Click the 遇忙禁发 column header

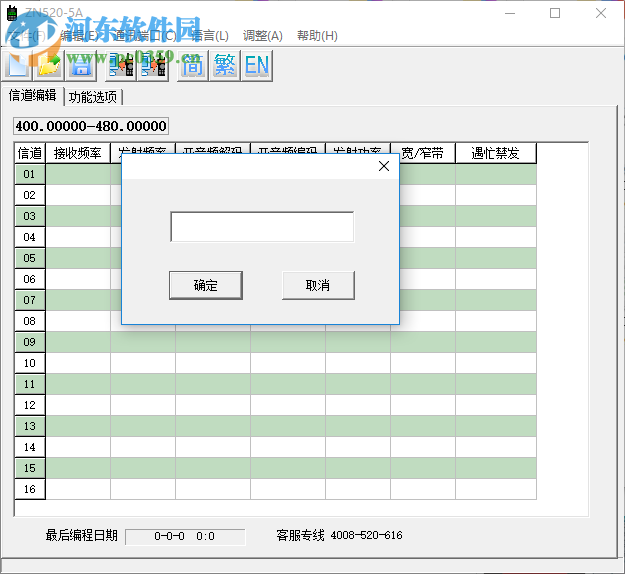pyautogui.click(x=496, y=153)
